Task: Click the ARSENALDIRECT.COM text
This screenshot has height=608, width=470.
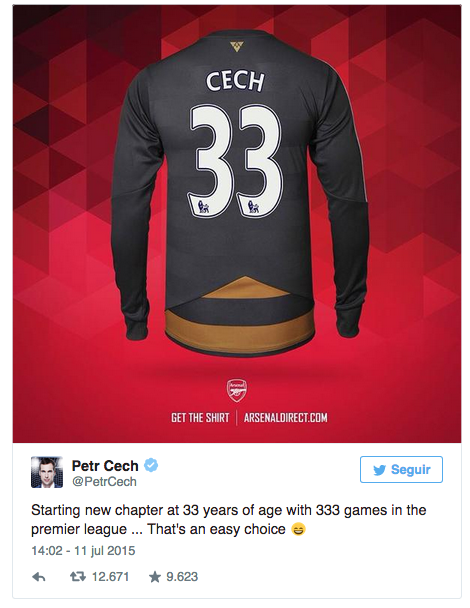Action: pos(285,418)
